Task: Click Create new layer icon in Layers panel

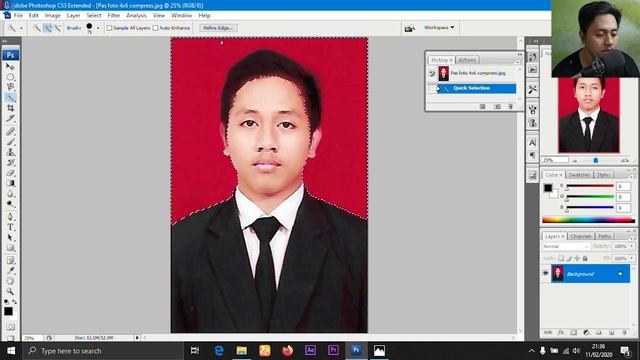Action: [611, 333]
